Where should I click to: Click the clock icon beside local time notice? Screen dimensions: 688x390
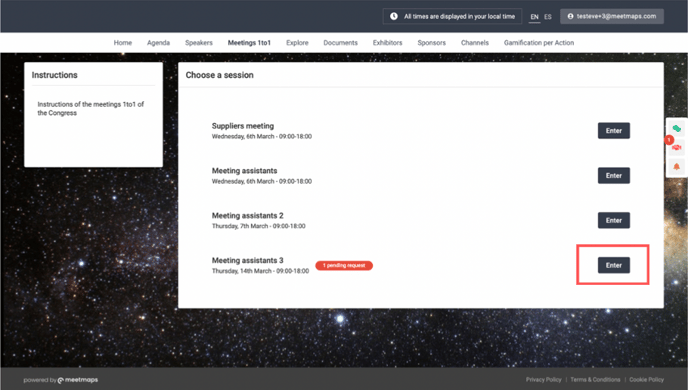click(394, 16)
